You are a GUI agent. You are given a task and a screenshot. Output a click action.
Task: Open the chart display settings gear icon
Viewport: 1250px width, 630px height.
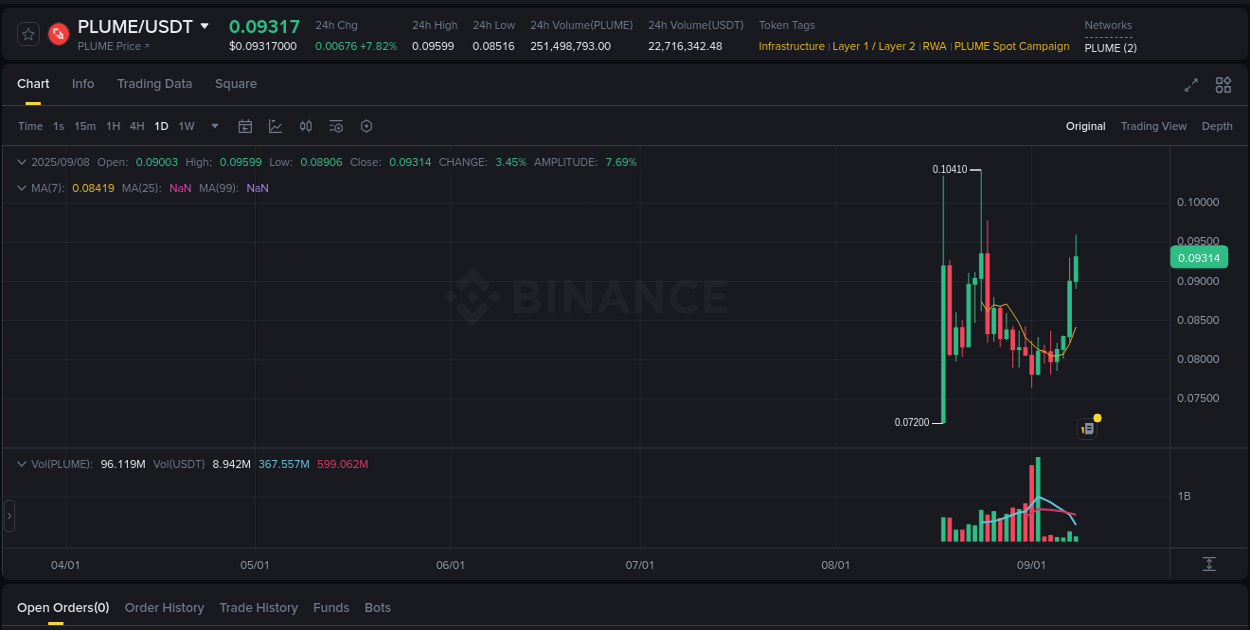pos(365,126)
